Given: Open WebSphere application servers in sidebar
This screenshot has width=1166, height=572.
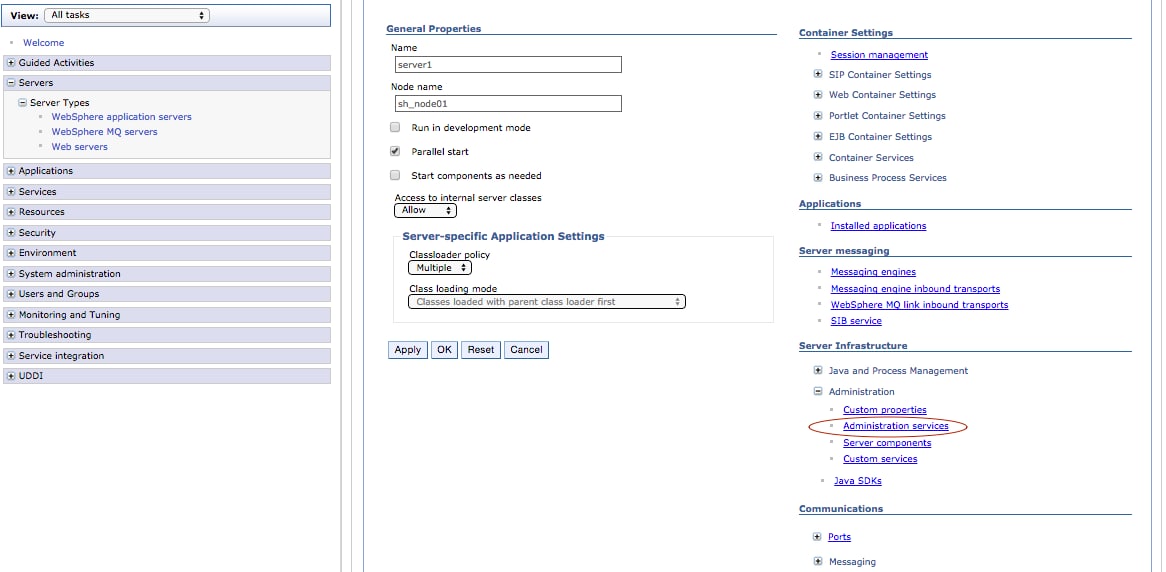Looking at the screenshot, I should pyautogui.click(x=121, y=117).
